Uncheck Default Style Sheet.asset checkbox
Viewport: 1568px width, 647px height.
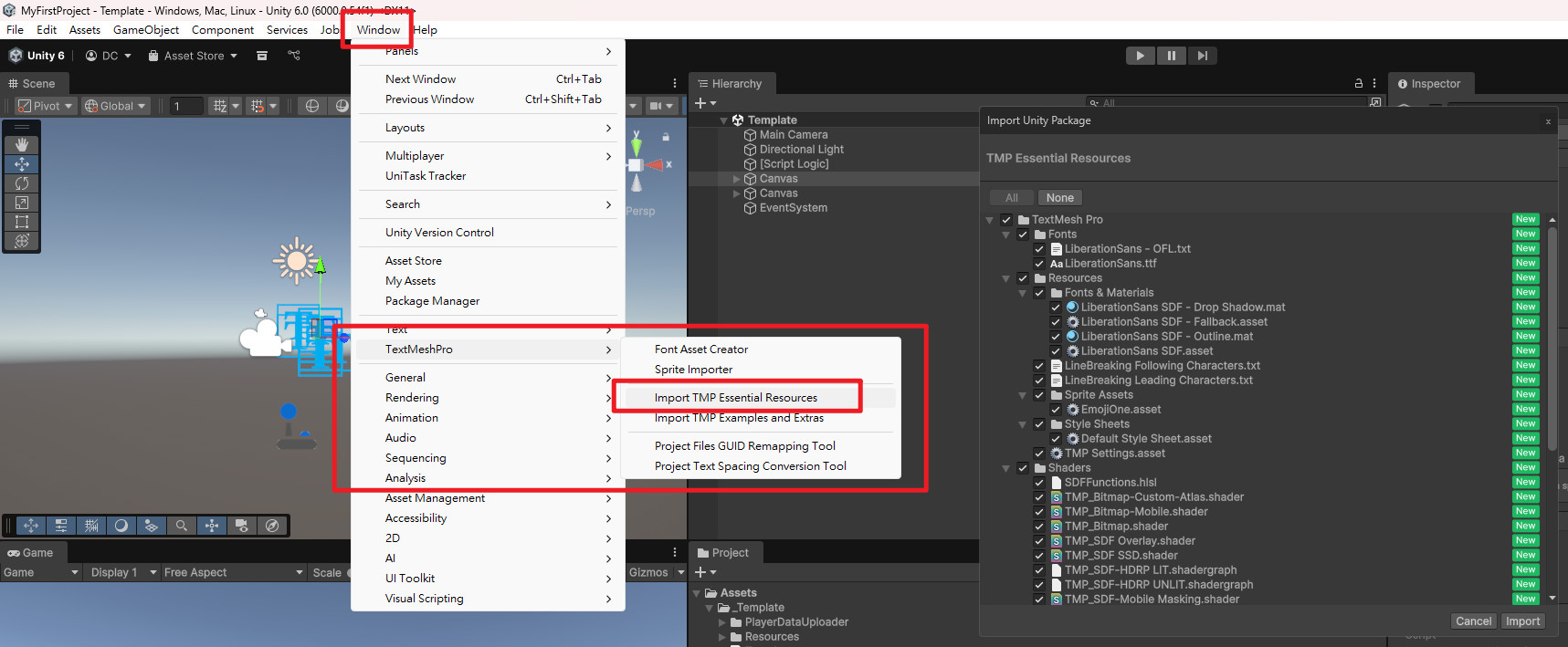pyautogui.click(x=1056, y=439)
